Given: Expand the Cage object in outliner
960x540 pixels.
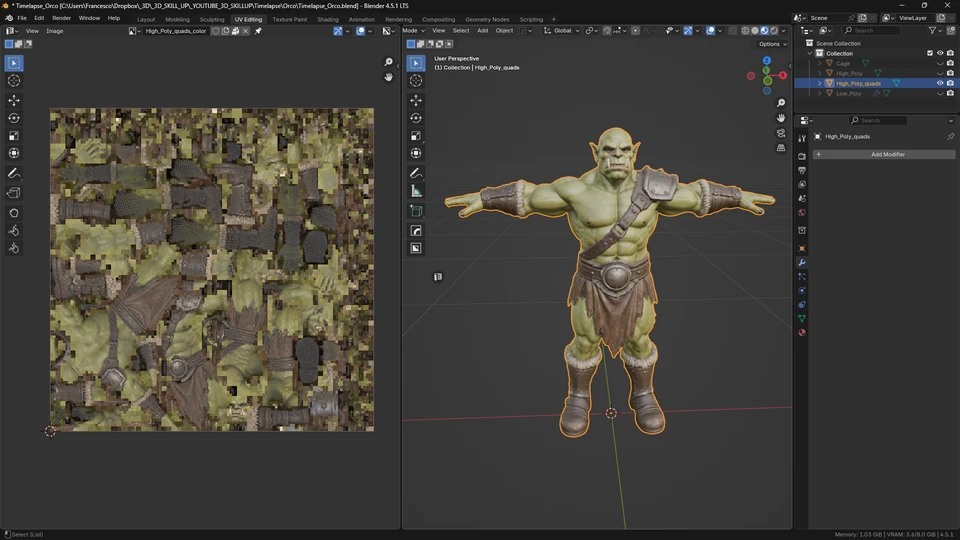Looking at the screenshot, I should [x=820, y=63].
